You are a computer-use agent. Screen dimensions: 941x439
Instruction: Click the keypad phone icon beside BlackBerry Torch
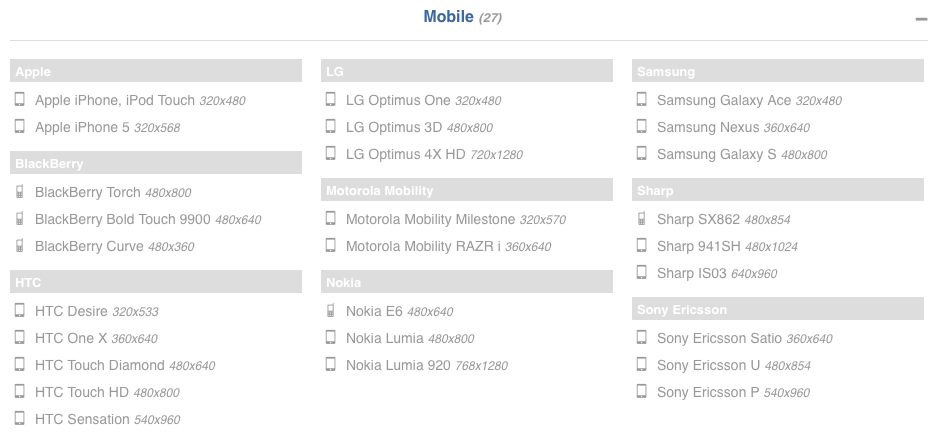pyautogui.click(x=20, y=192)
